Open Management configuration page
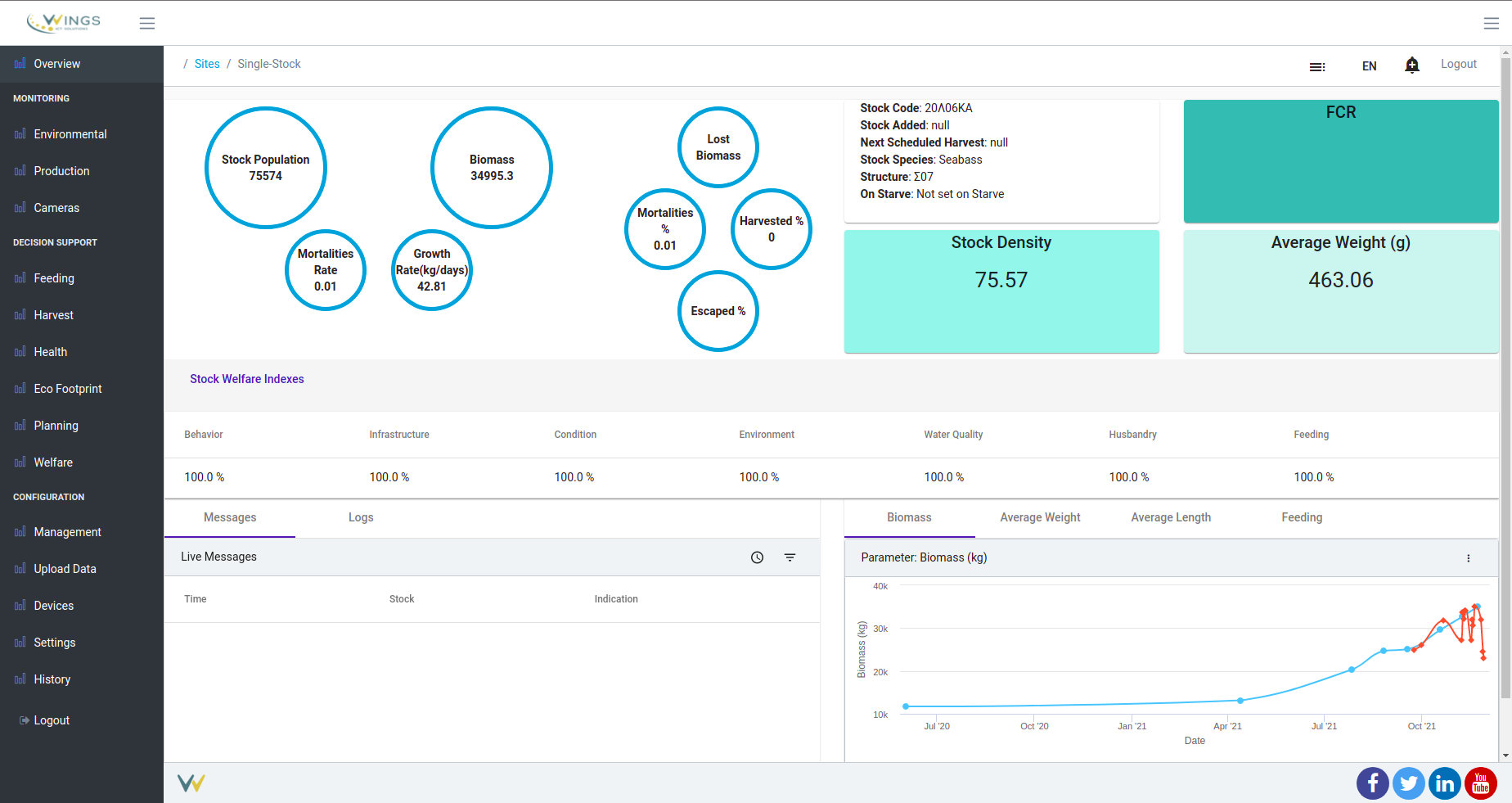This screenshot has height=803, width=1512. pyautogui.click(x=82, y=532)
